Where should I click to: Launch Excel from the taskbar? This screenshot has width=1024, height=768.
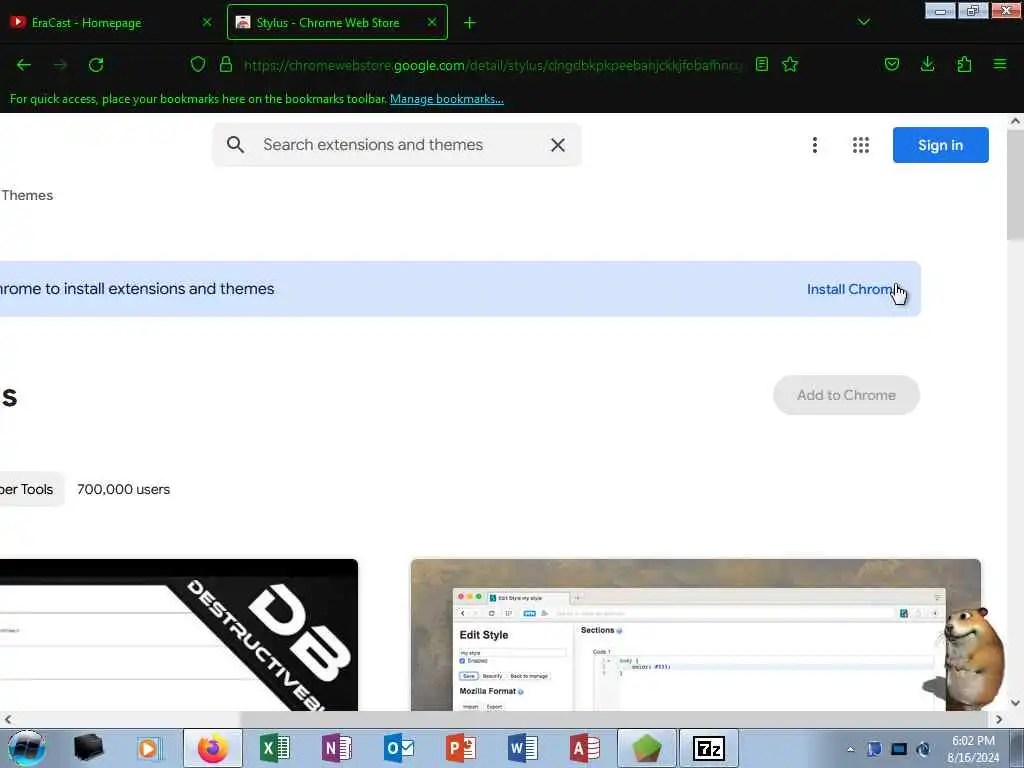tap(275, 748)
